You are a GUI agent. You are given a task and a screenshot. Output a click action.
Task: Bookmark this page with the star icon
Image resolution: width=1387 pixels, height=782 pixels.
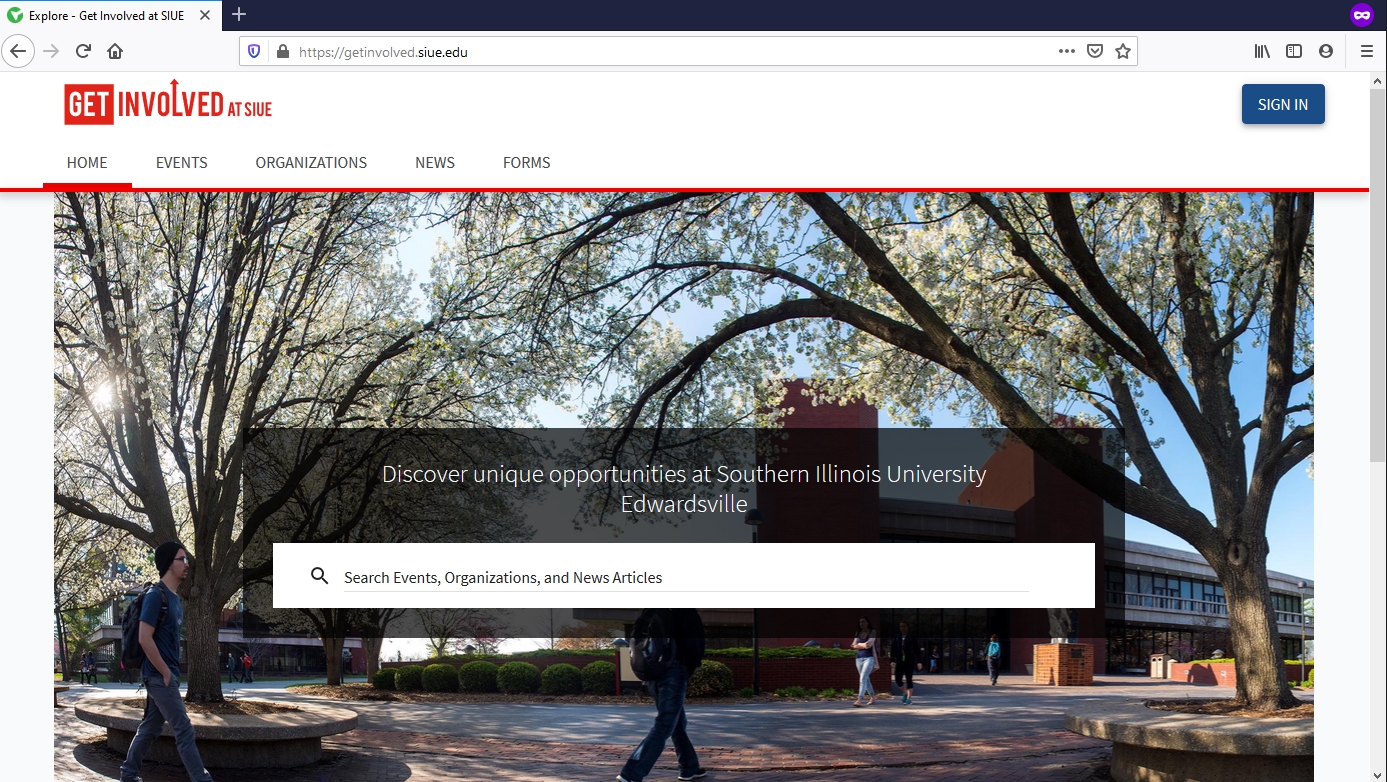pos(1123,52)
